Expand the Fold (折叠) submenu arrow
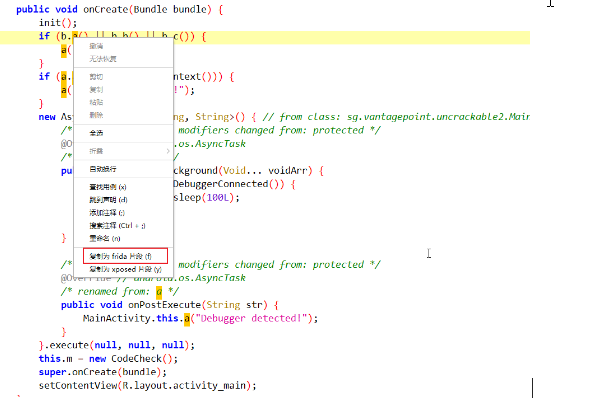Screen dimensions: 595x404 coord(168,151)
